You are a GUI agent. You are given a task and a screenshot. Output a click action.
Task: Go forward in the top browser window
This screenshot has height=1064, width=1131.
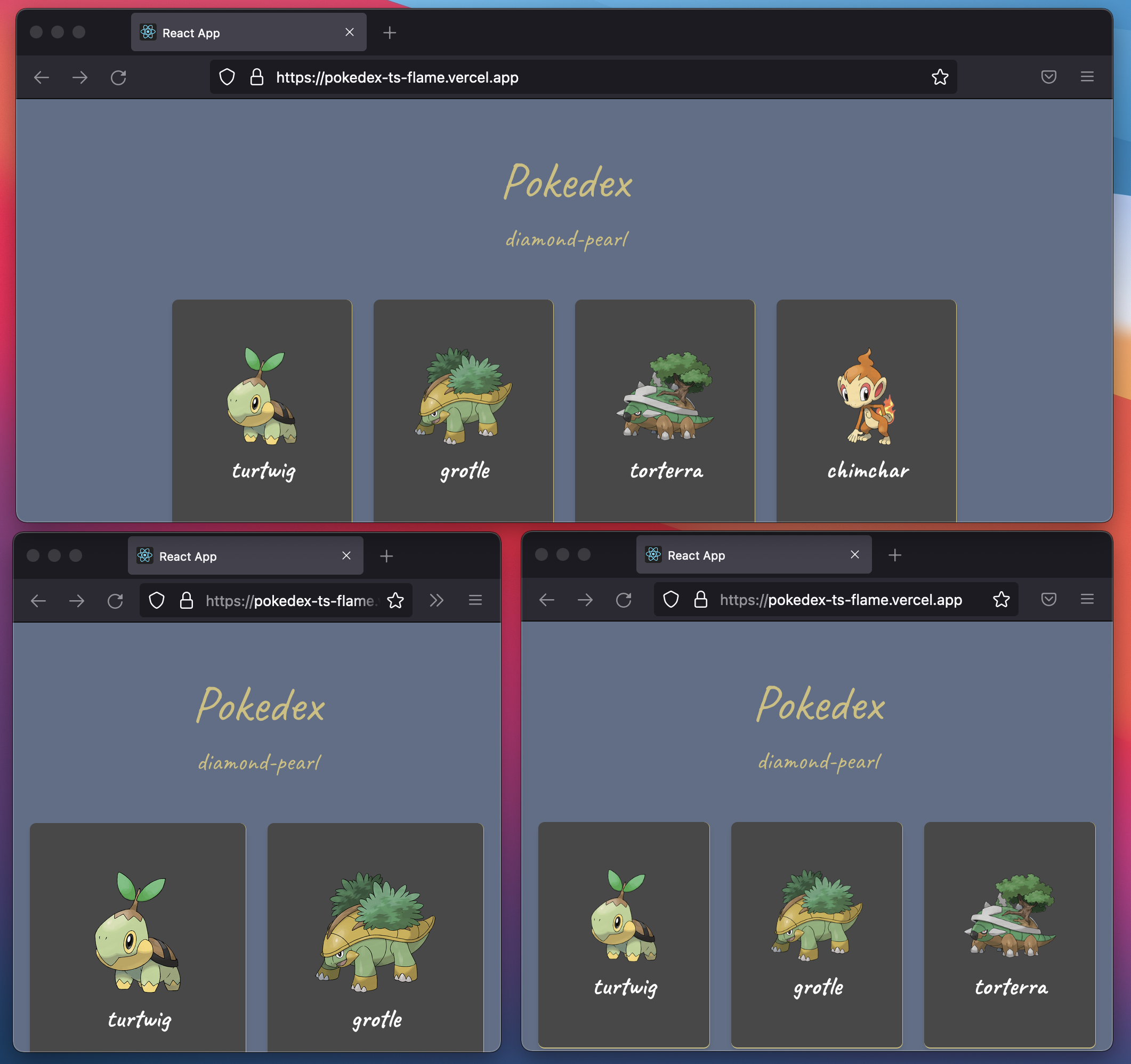[80, 77]
